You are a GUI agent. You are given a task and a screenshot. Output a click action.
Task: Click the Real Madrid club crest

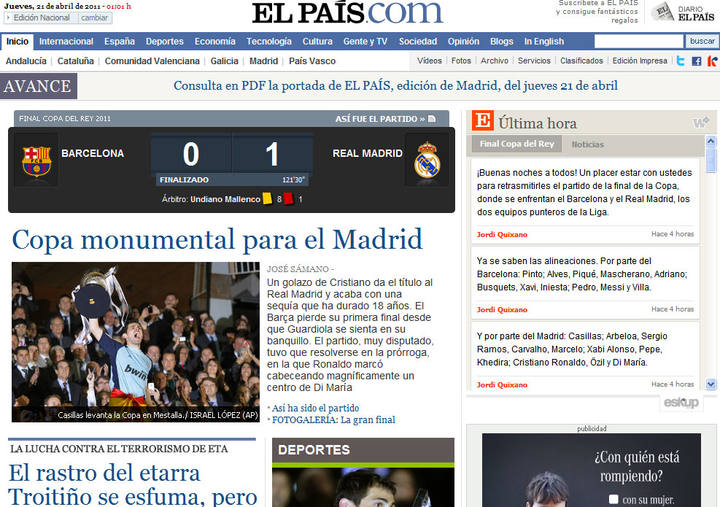pyautogui.click(x=427, y=159)
